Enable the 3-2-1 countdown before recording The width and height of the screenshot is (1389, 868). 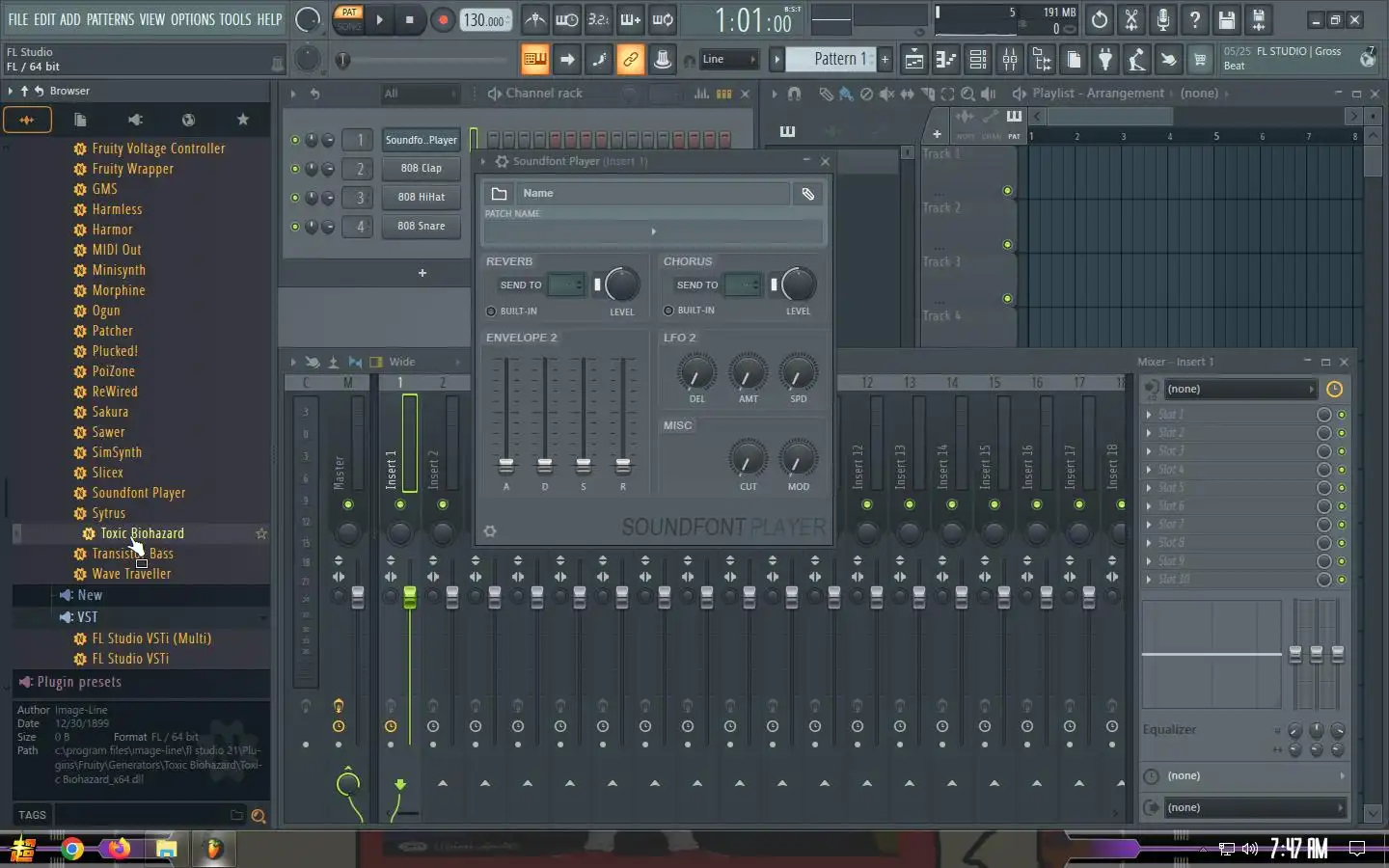[x=599, y=19]
